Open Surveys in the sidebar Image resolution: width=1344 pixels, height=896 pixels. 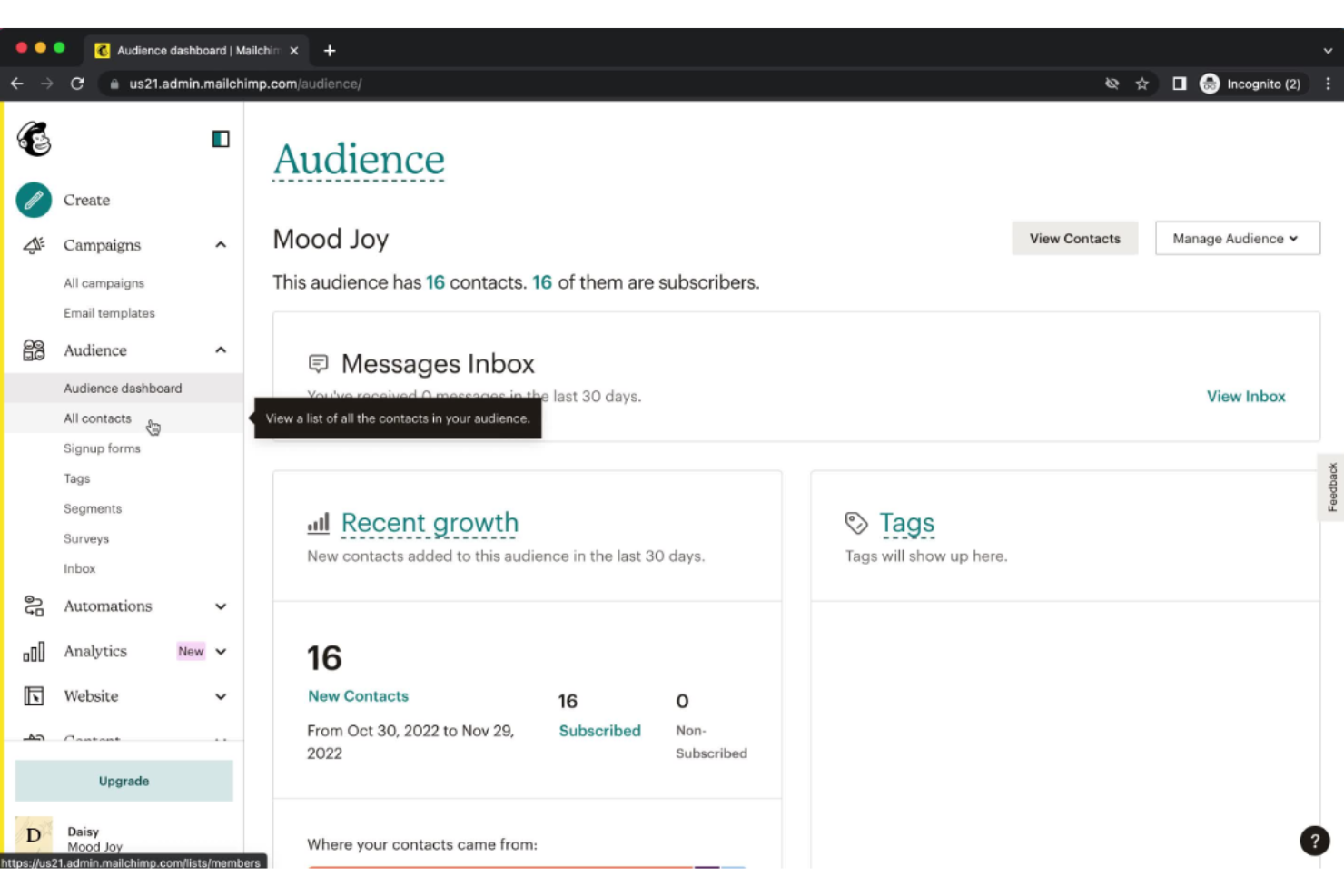click(x=86, y=538)
